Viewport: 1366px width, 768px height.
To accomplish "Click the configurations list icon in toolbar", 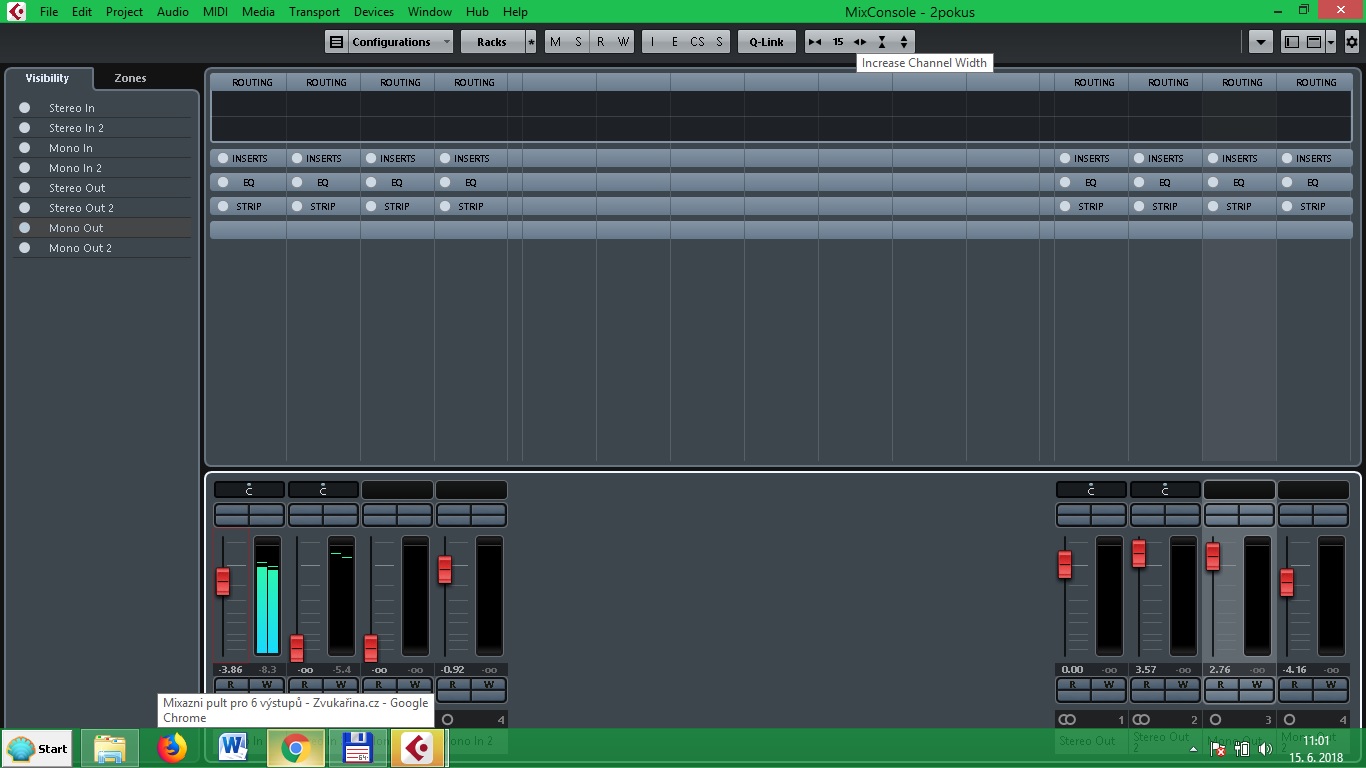I will [336, 42].
